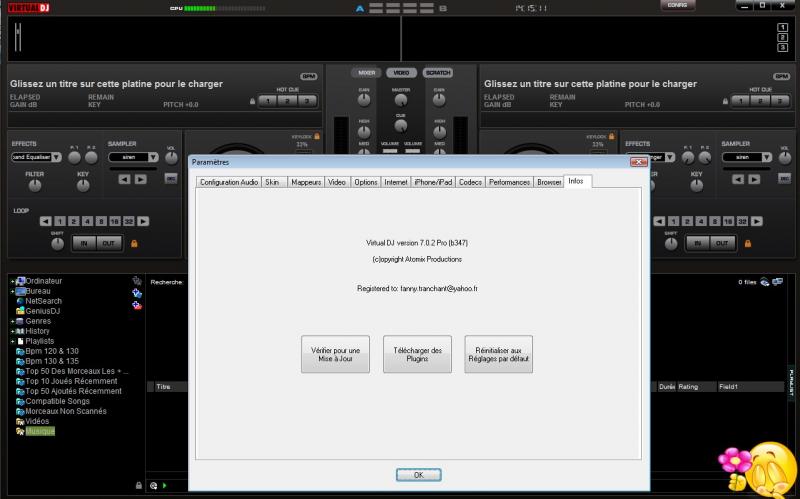Open the left effects selection dropdown
This screenshot has height=499, width=800.
click(56, 157)
